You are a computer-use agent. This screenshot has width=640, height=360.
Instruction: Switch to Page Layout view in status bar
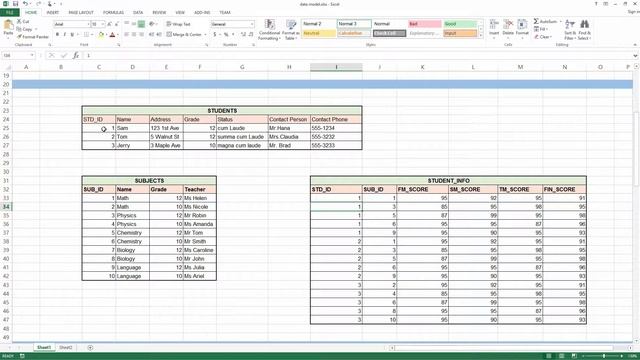point(562,356)
